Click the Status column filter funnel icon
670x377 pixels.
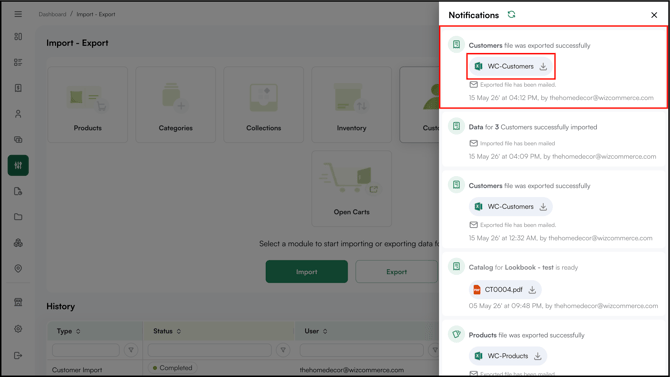tap(283, 350)
